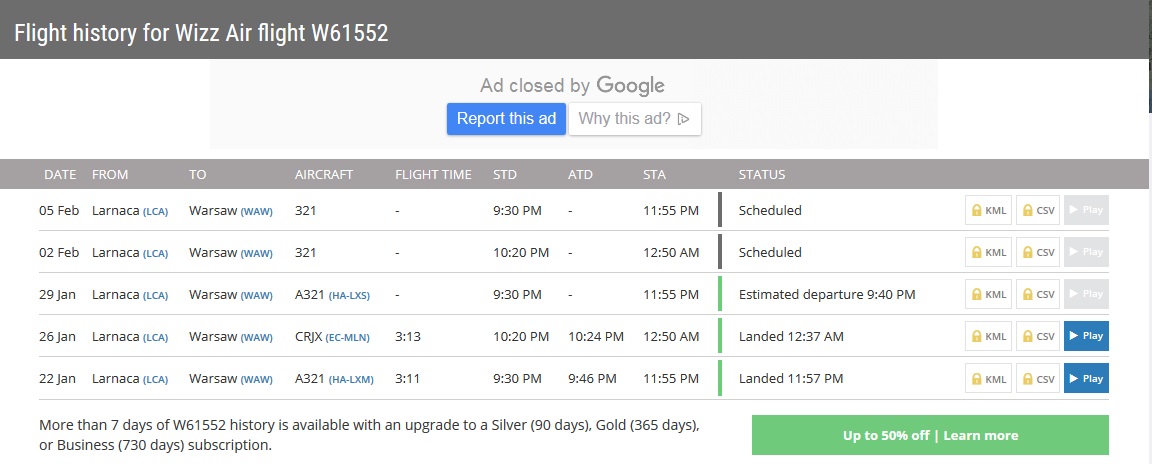Click the Report this ad button
This screenshot has height=464, width=1152.
506,119
